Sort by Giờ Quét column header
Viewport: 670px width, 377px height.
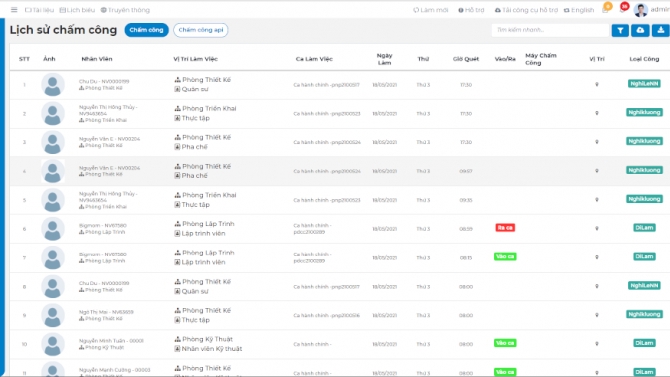pos(466,59)
